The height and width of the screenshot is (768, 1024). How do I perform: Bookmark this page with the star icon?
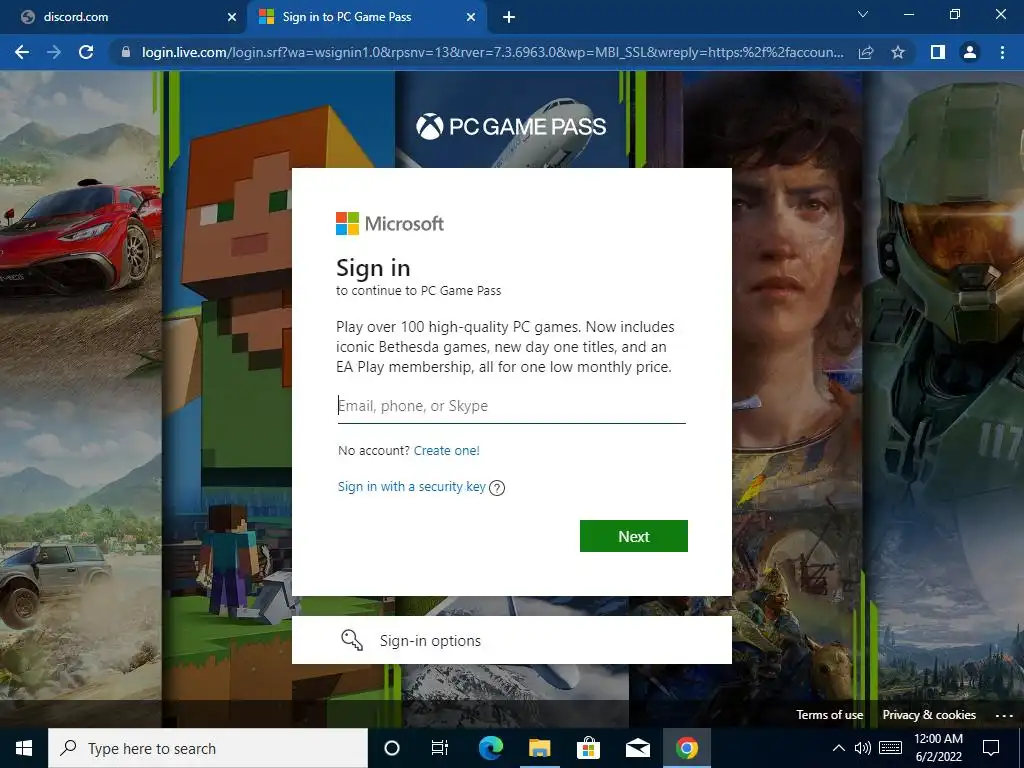coord(898,52)
